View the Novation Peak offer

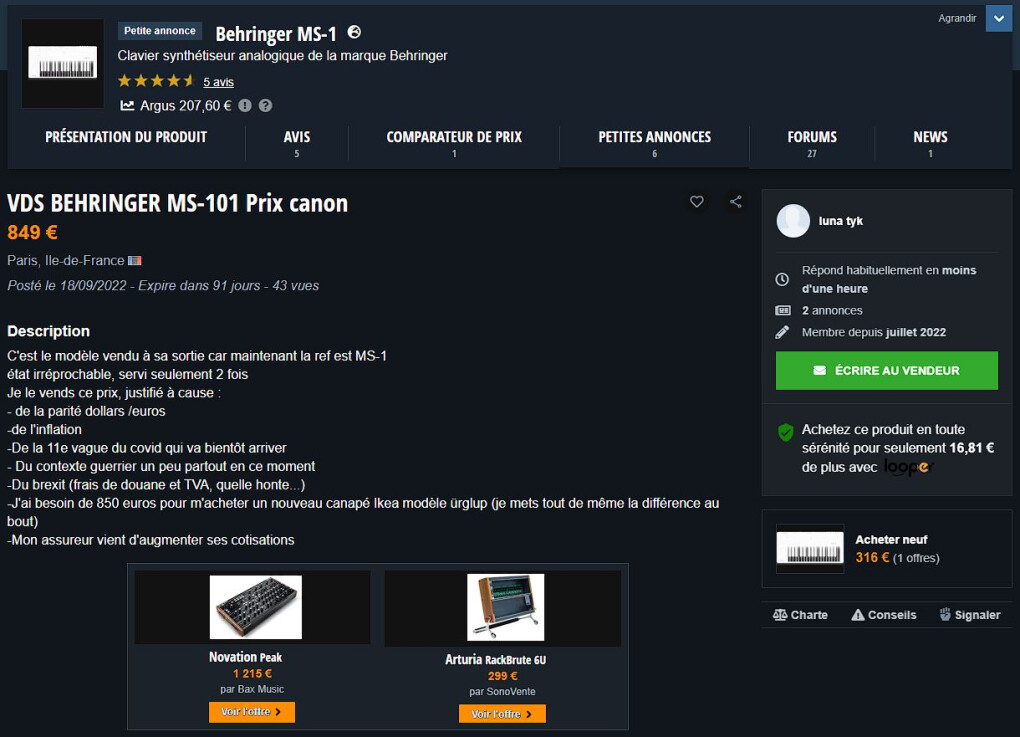(x=252, y=712)
